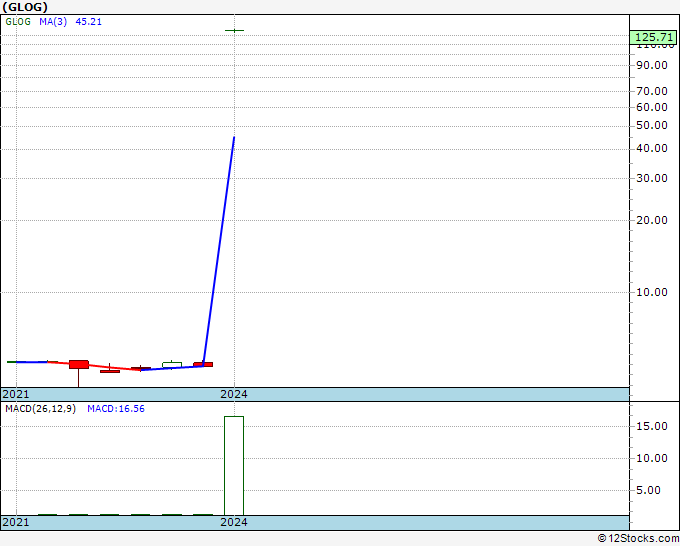Click the 90.00 price axis label
Screen dimensions: 680x546
tap(652, 65)
